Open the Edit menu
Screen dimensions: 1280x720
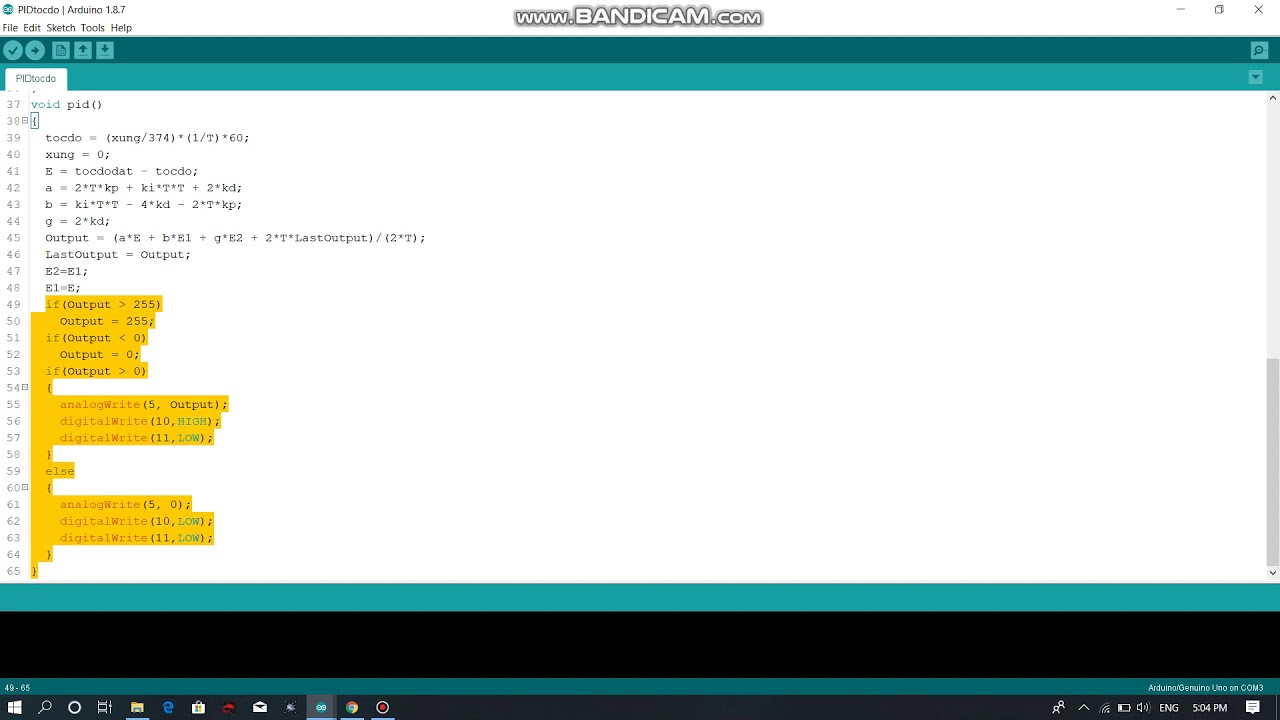point(32,28)
